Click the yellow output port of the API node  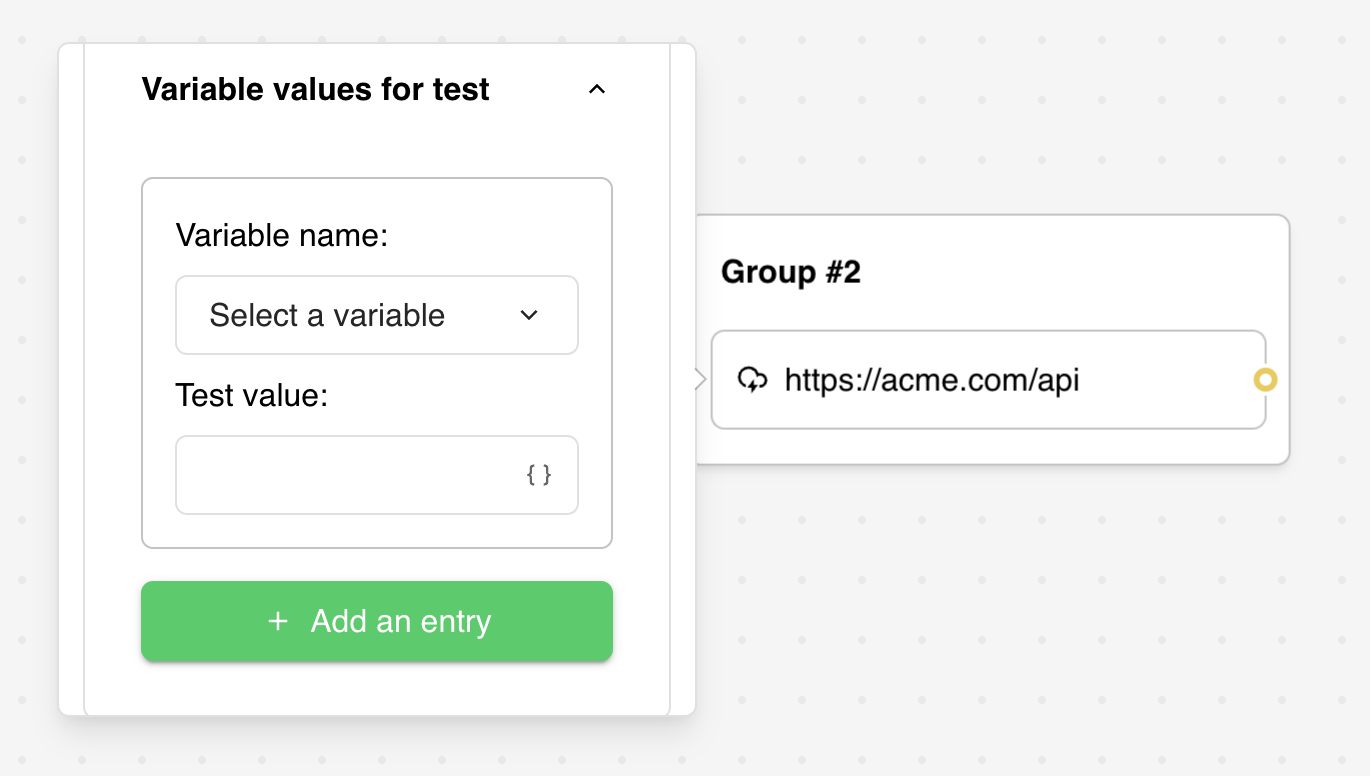[1265, 381]
